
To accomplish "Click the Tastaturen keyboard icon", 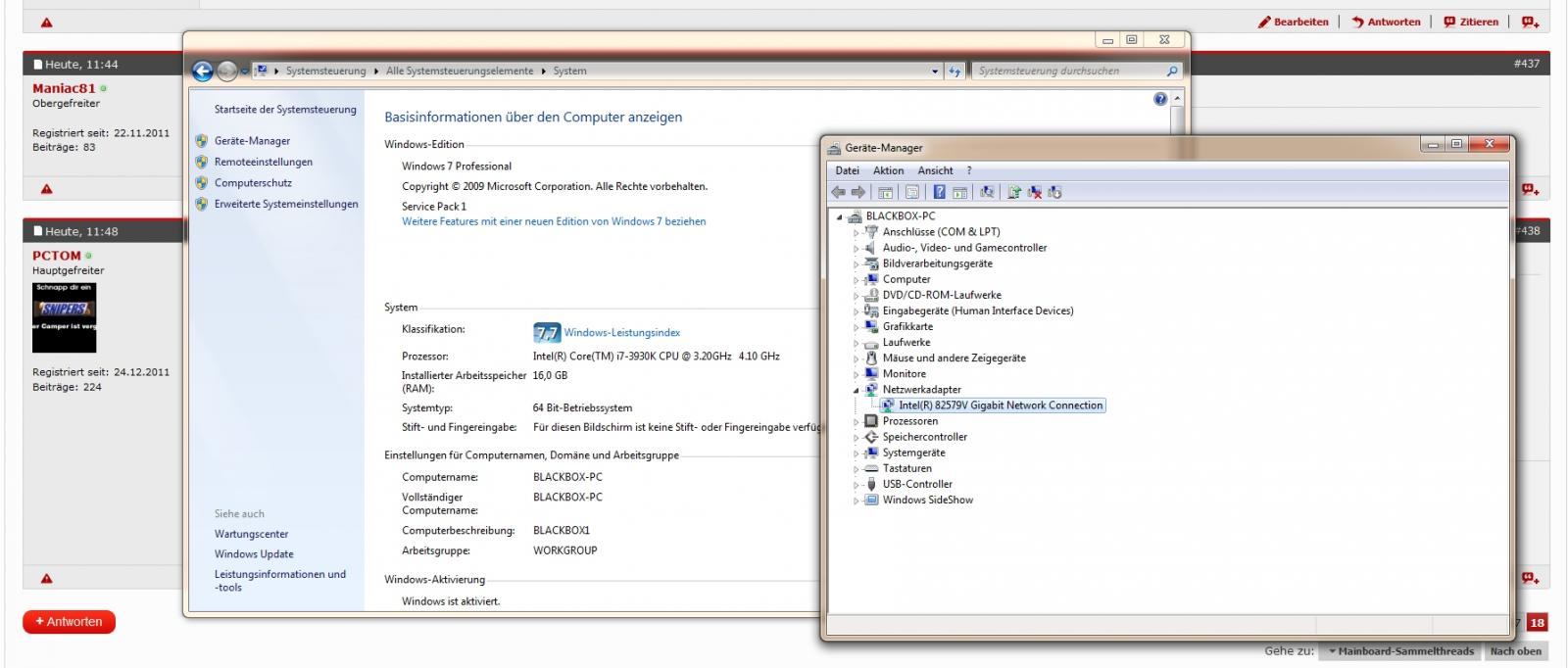I will tap(871, 468).
